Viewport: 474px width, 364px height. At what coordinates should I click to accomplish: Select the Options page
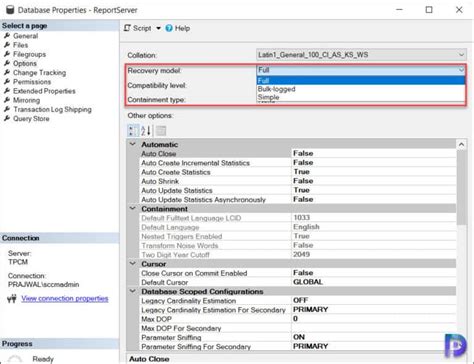[x=25, y=63]
